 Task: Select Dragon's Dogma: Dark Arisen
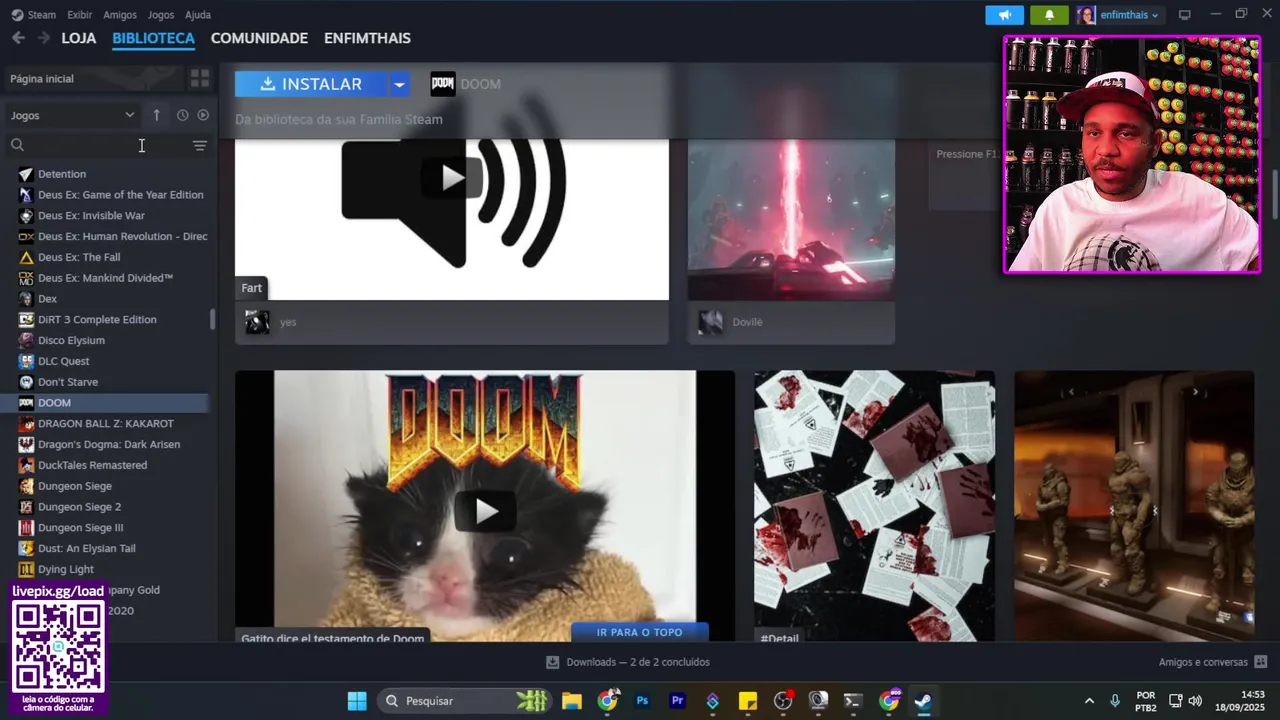pos(109,444)
